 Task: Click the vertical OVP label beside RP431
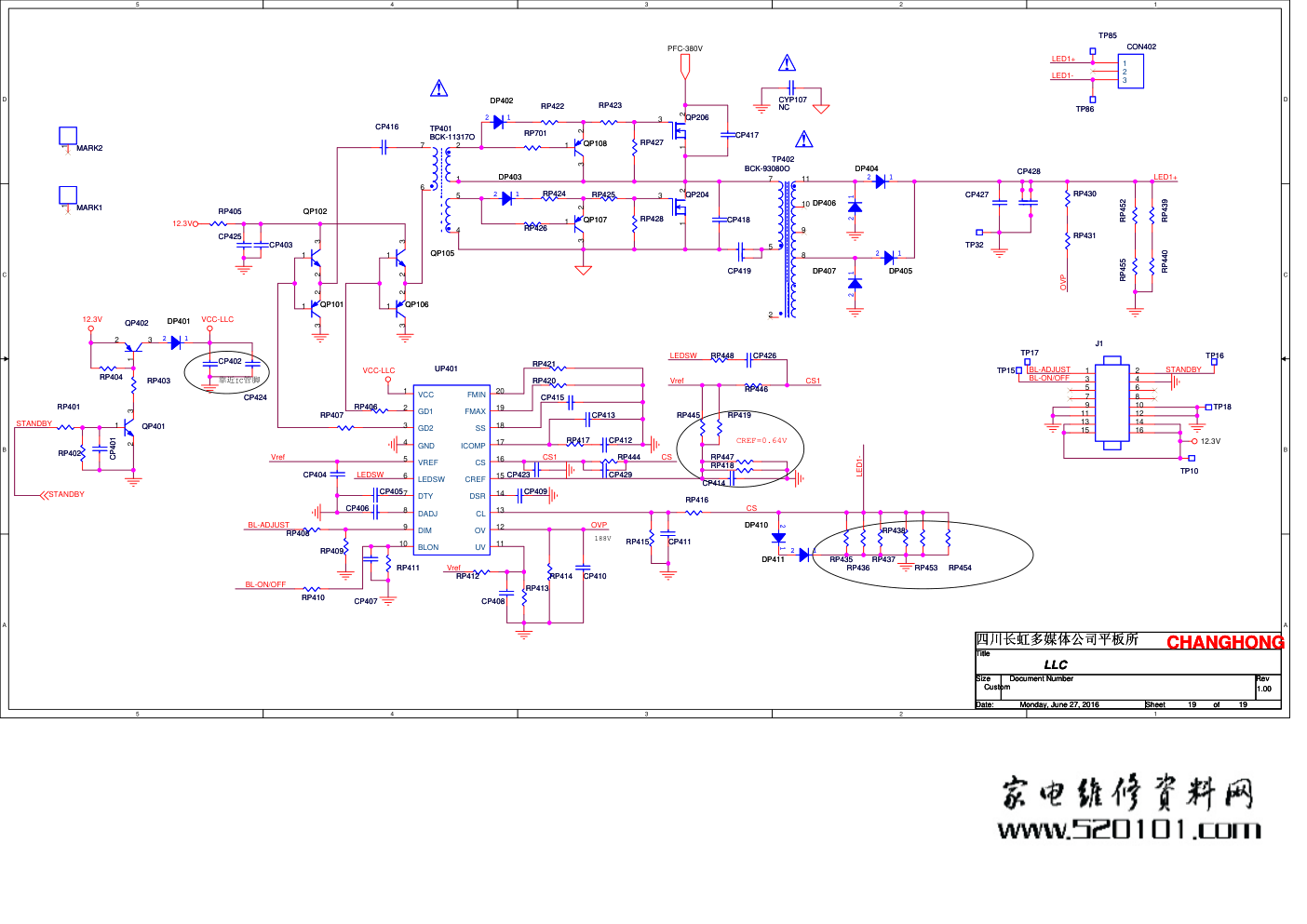[x=1063, y=282]
